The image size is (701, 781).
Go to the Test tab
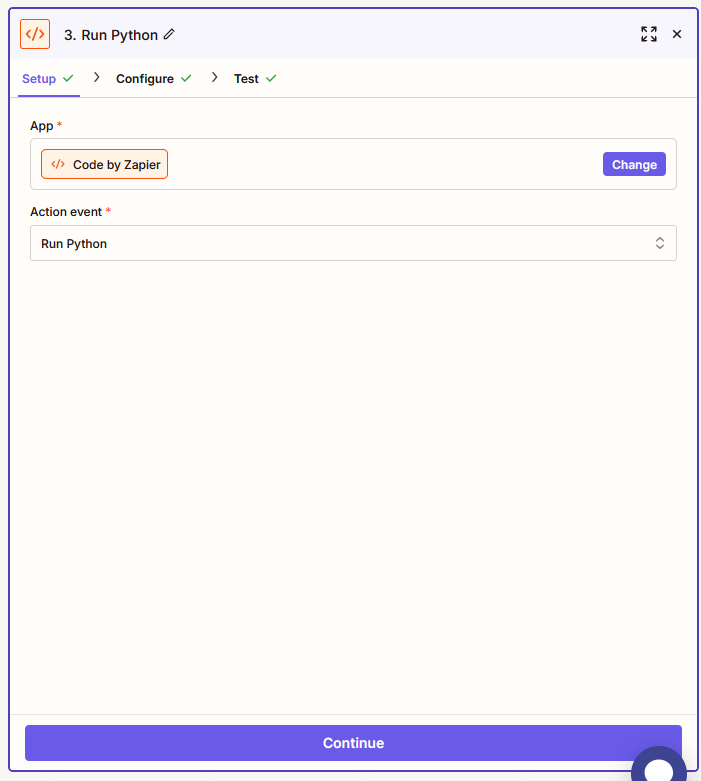coord(255,79)
